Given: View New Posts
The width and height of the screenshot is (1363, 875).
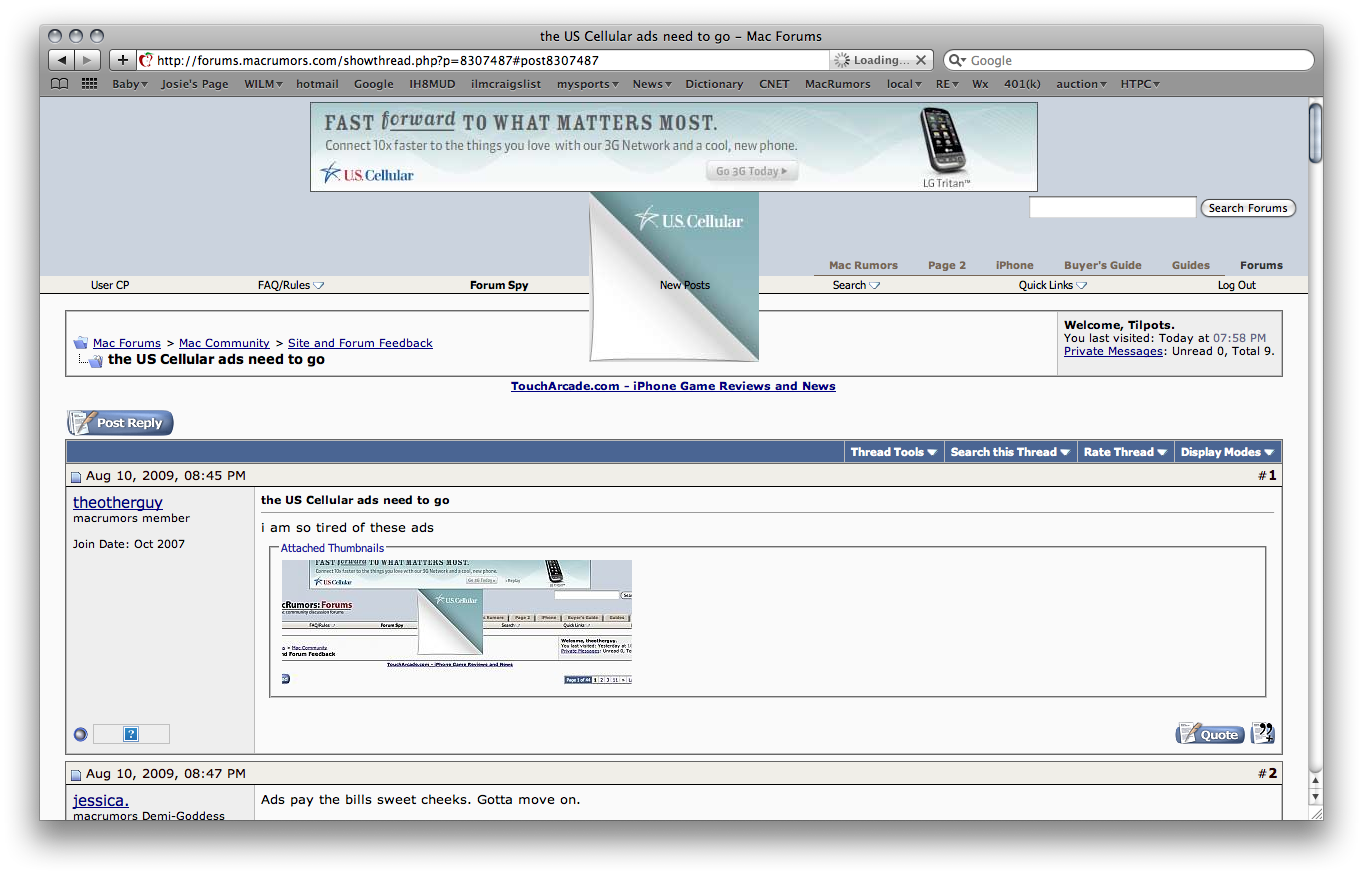Looking at the screenshot, I should pos(685,285).
